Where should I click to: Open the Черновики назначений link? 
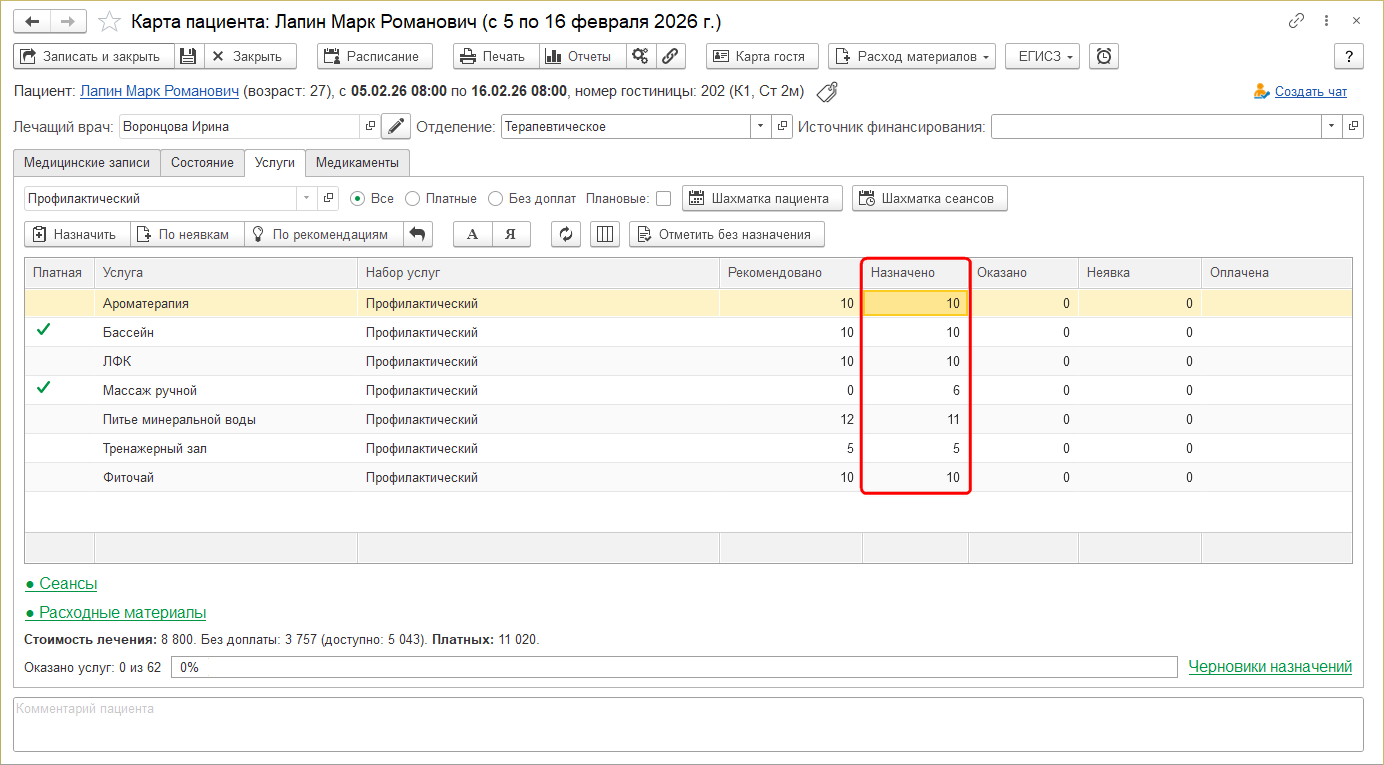tap(1270, 666)
